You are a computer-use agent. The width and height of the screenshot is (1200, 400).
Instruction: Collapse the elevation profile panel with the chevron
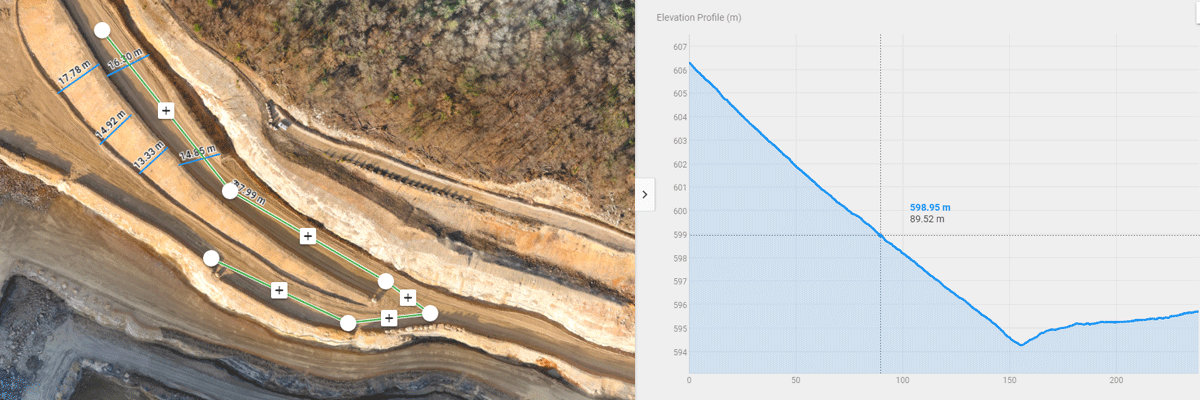tap(644, 194)
